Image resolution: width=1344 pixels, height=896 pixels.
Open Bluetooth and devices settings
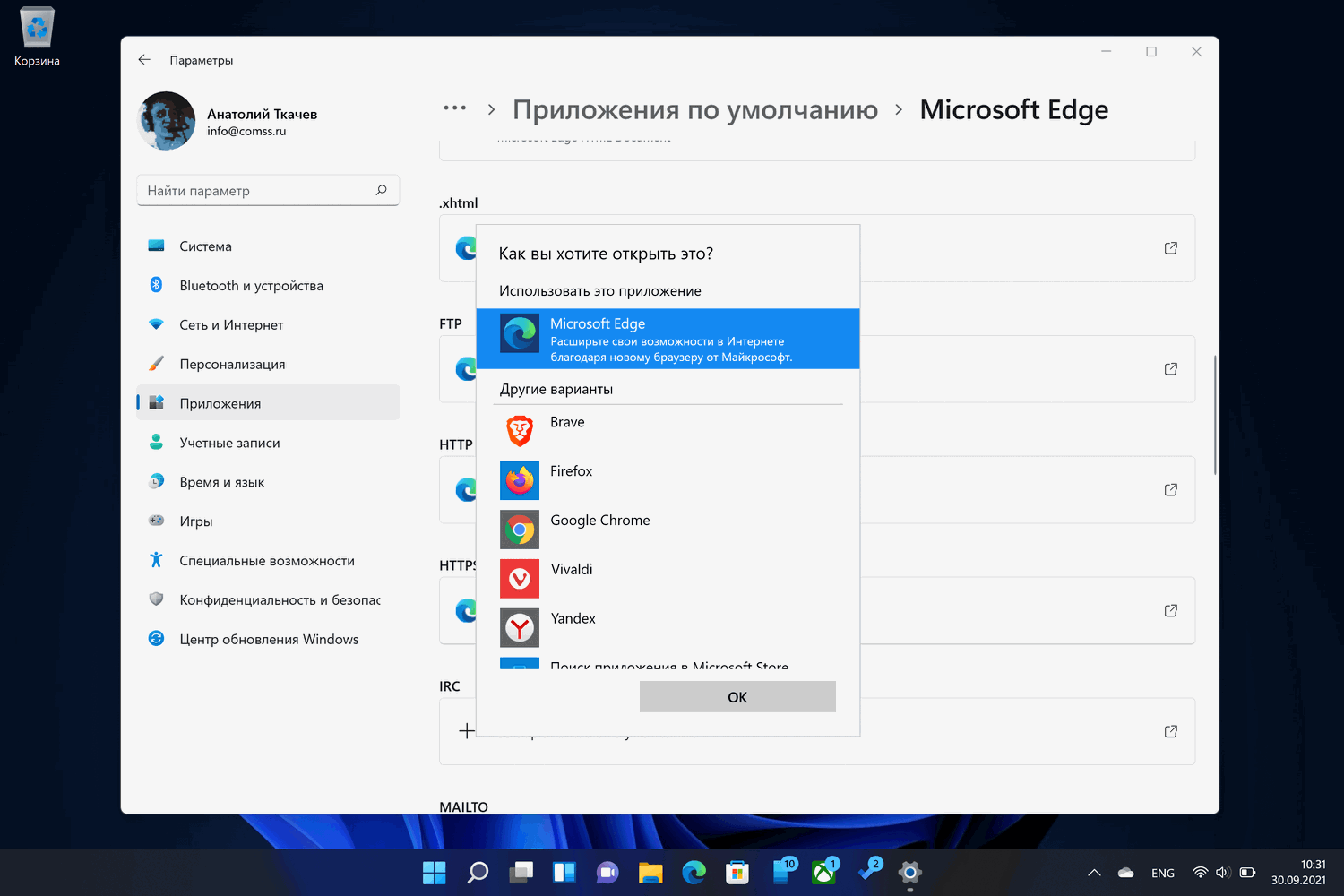pyautogui.click(x=268, y=286)
